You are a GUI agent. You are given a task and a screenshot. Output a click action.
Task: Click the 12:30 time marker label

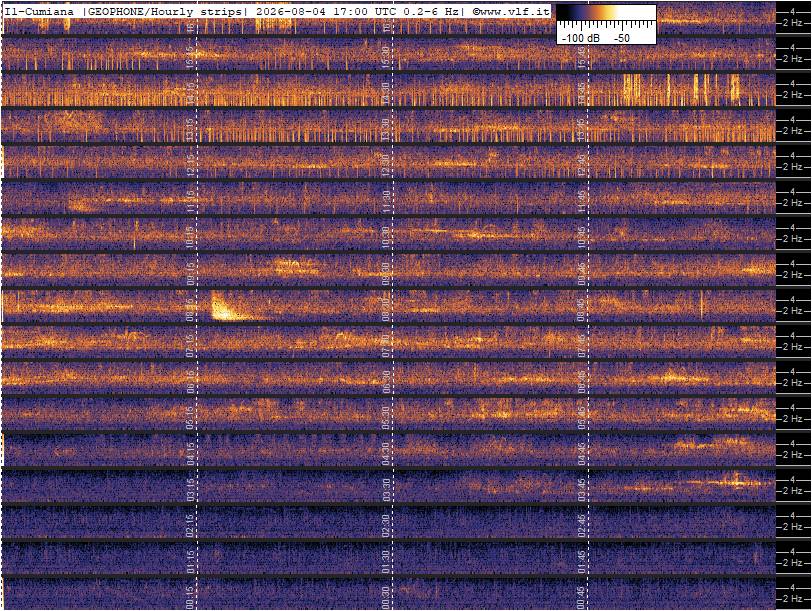pos(386,165)
